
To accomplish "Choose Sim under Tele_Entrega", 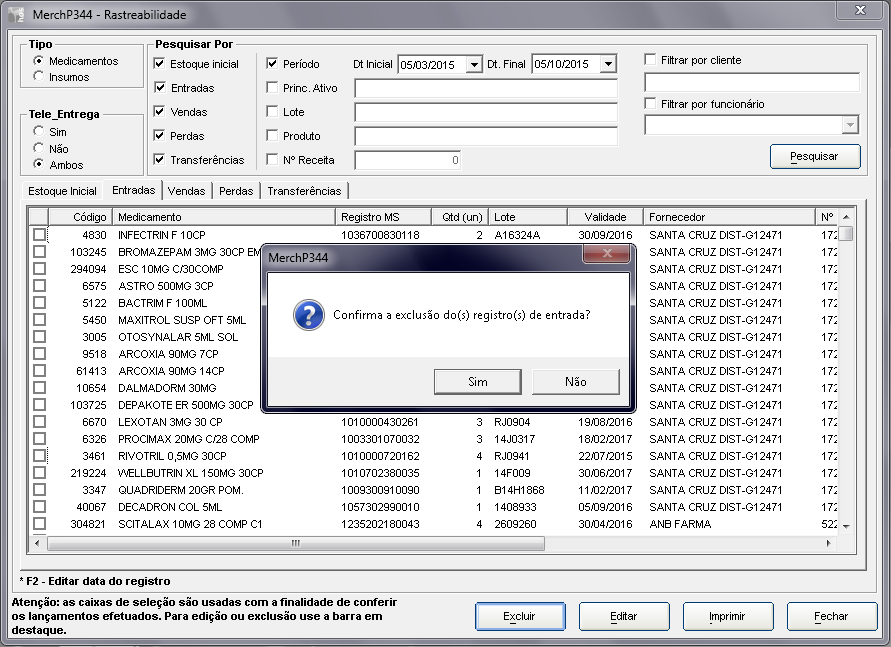I will (x=39, y=132).
